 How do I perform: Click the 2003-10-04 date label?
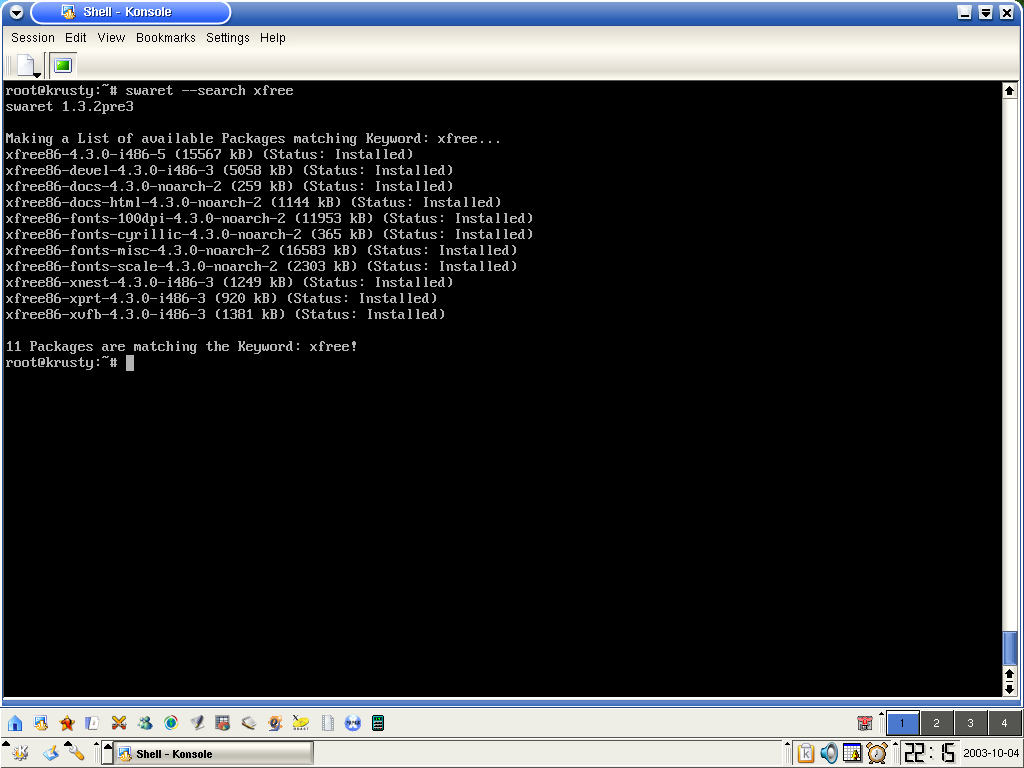991,754
